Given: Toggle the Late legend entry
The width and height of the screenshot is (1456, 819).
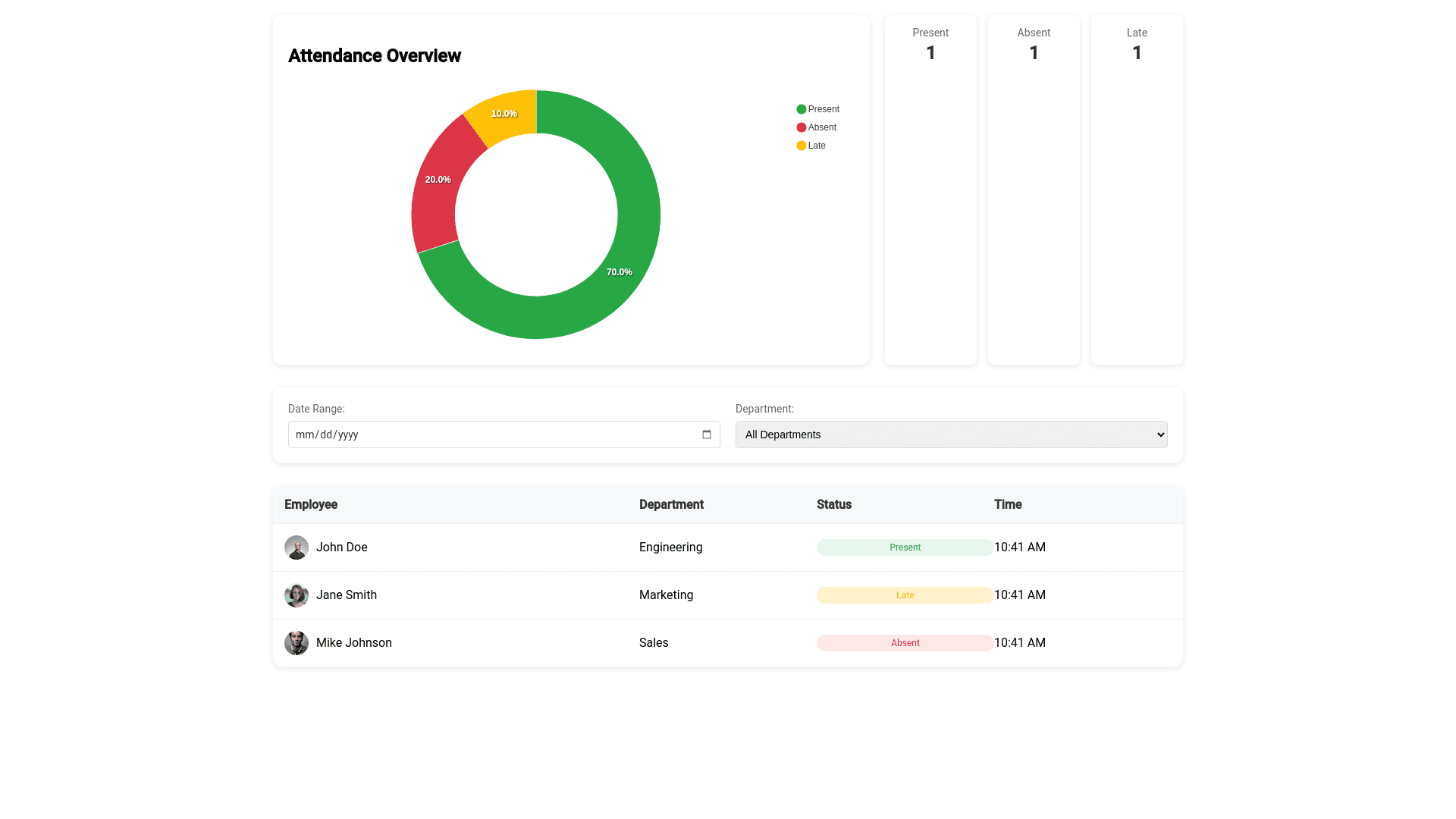Looking at the screenshot, I should pos(811,146).
